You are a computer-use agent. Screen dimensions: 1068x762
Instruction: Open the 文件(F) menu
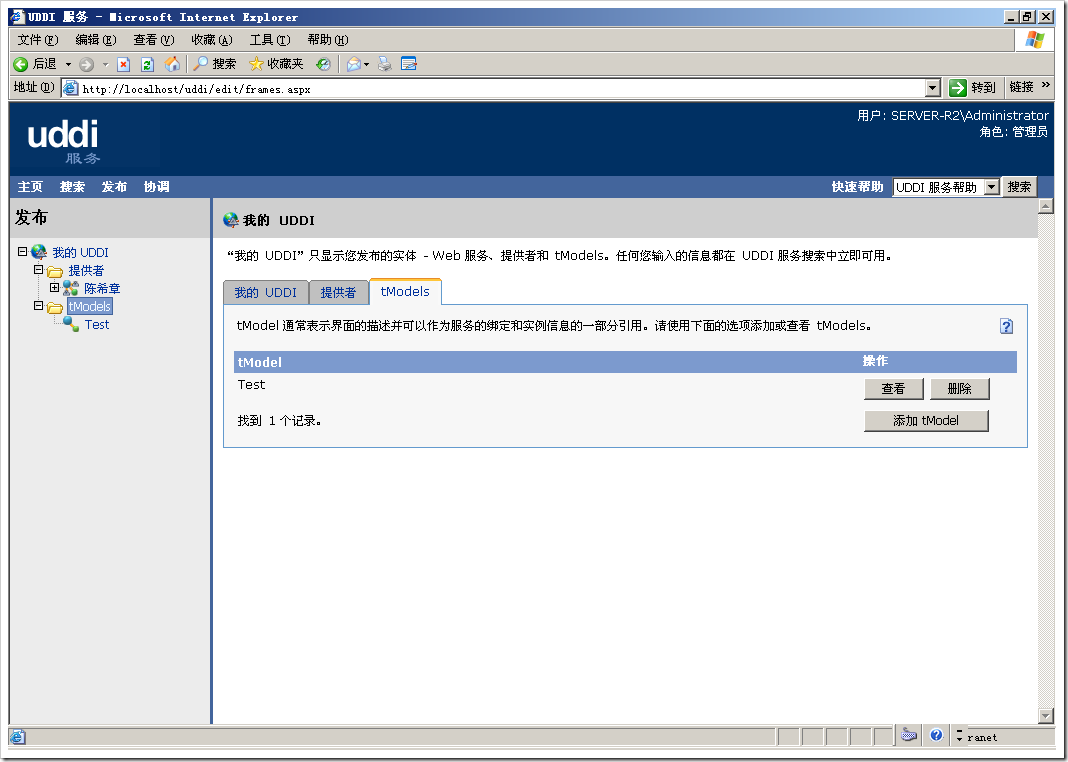(38, 39)
